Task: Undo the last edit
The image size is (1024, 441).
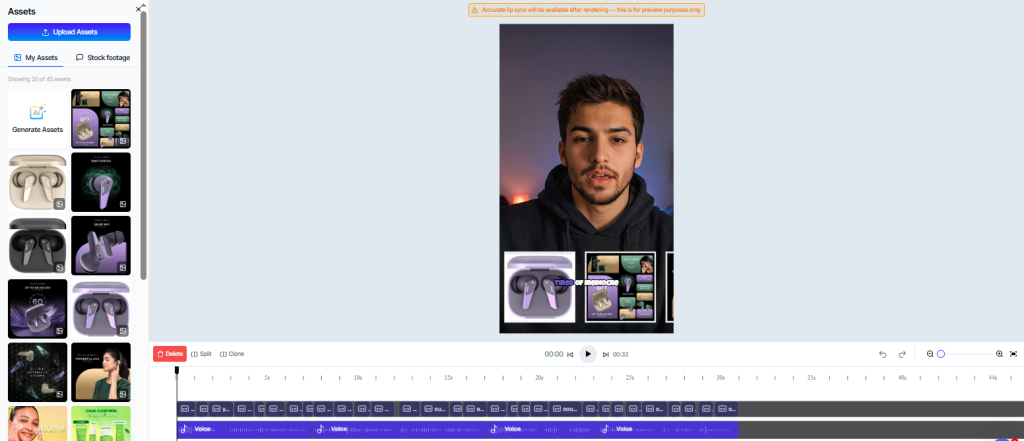Action: pyautogui.click(x=882, y=354)
